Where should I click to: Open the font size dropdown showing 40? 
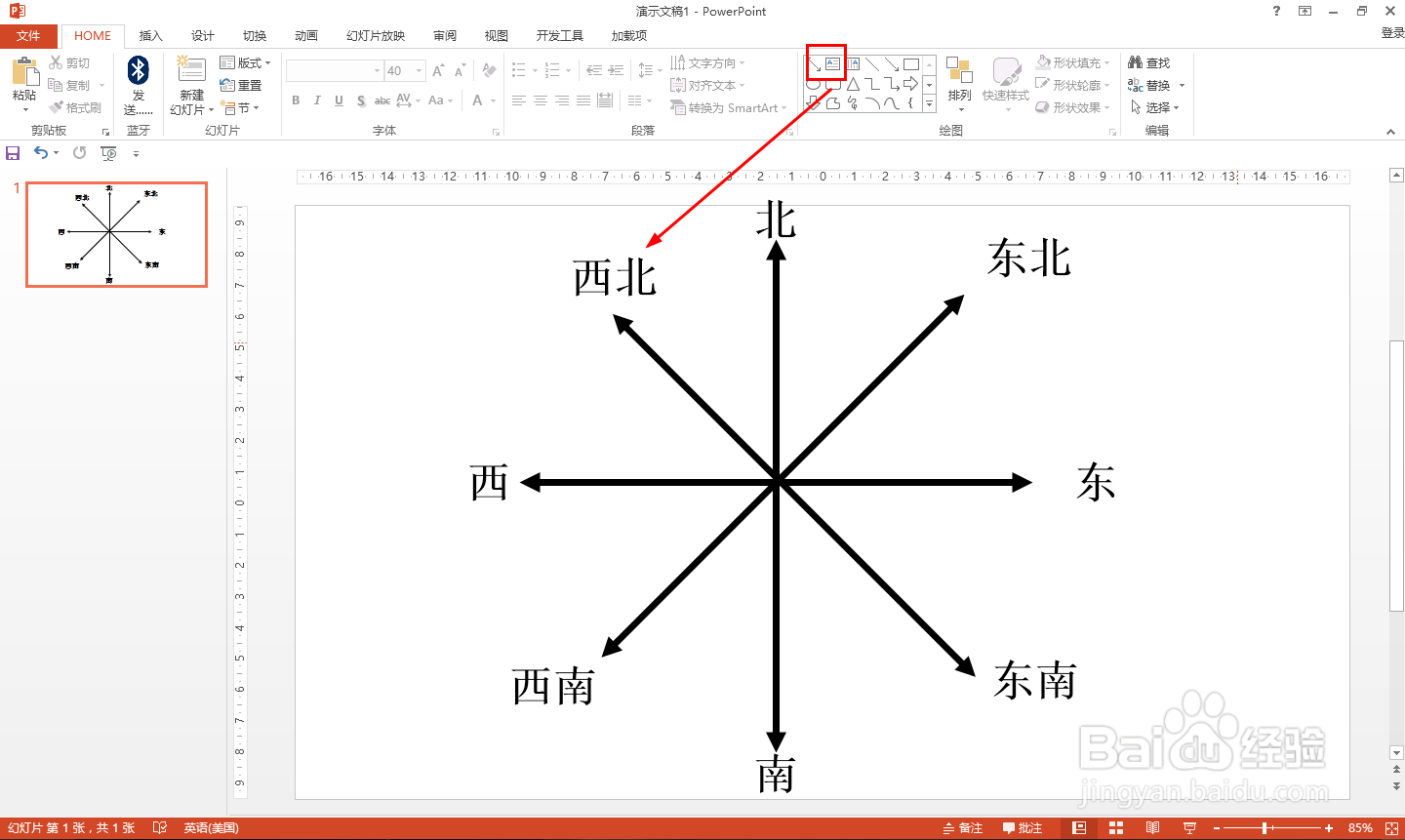click(x=421, y=69)
